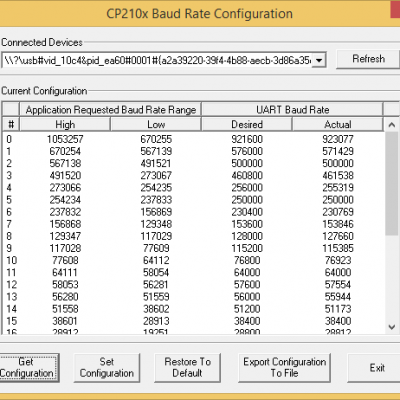Select Low value 117029

pos(156,236)
